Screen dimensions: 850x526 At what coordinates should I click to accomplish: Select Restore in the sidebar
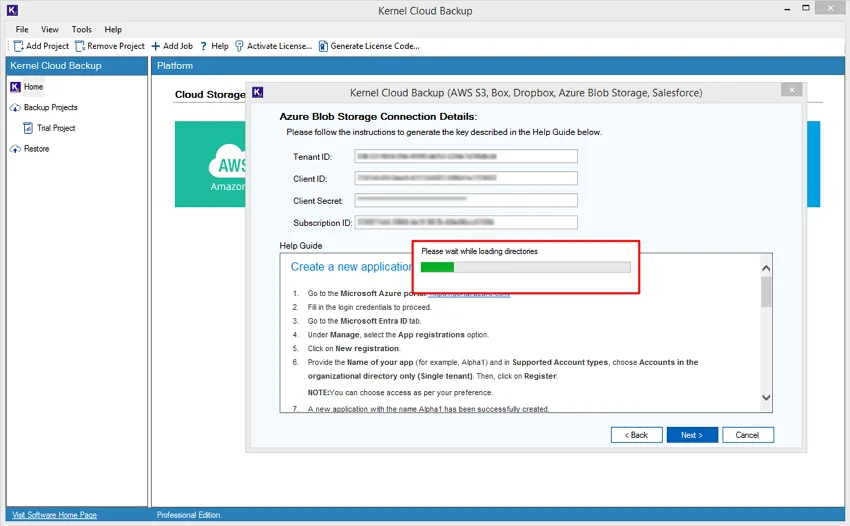pos(37,149)
